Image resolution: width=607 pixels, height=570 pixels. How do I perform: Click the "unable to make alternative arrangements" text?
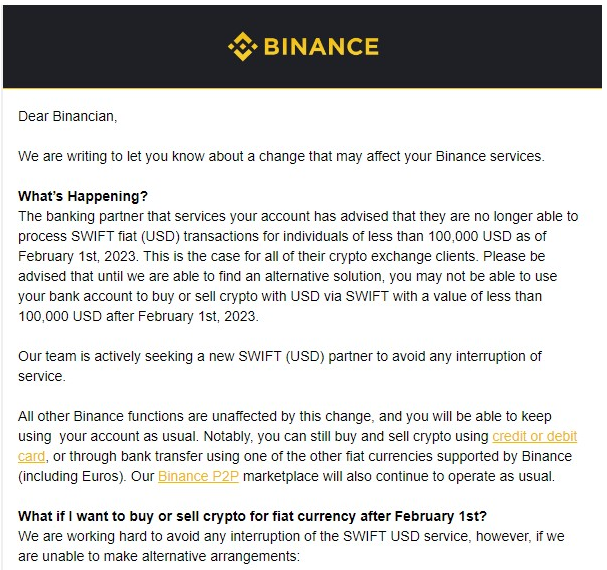tap(160, 555)
